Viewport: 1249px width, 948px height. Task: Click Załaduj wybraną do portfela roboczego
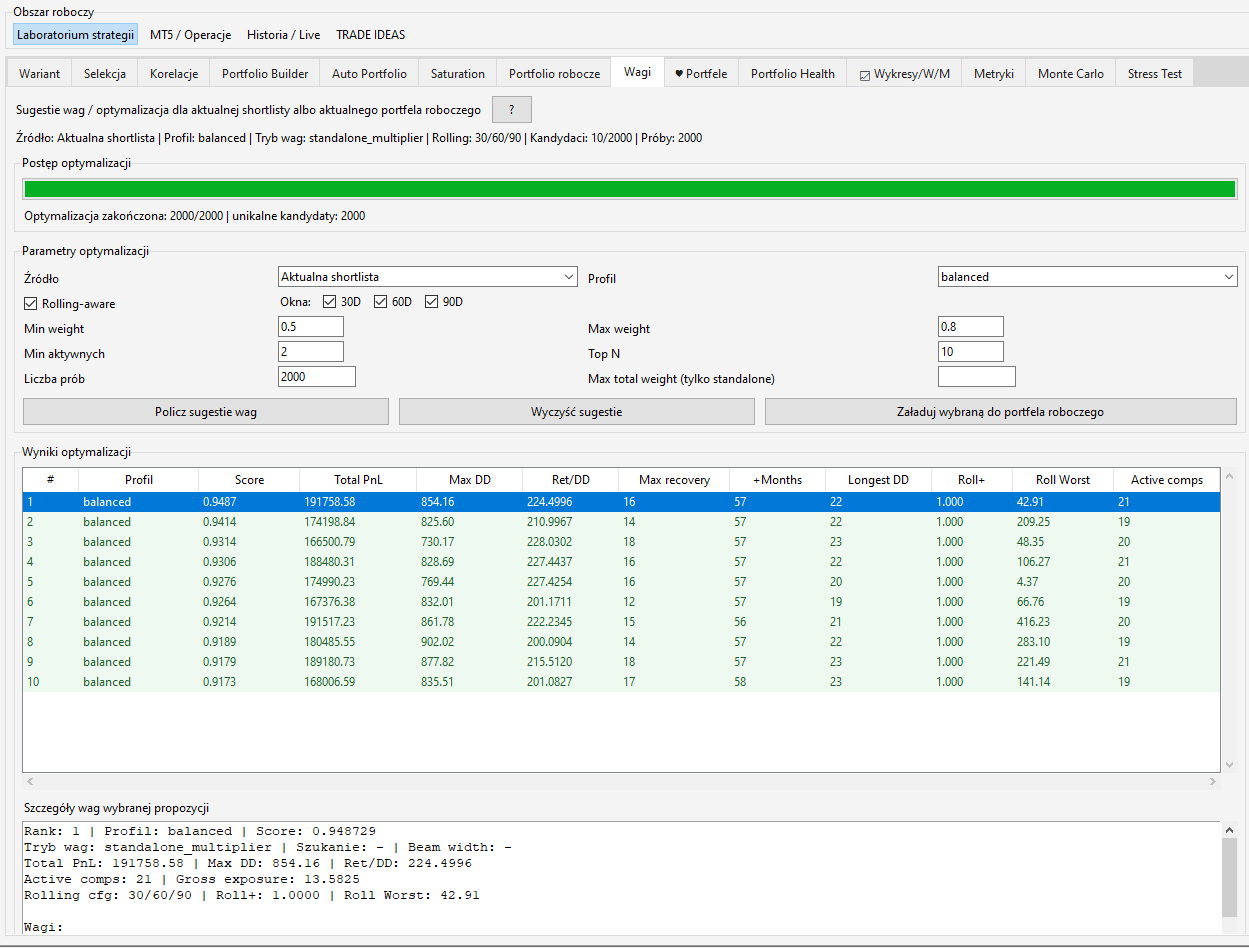click(x=1001, y=411)
